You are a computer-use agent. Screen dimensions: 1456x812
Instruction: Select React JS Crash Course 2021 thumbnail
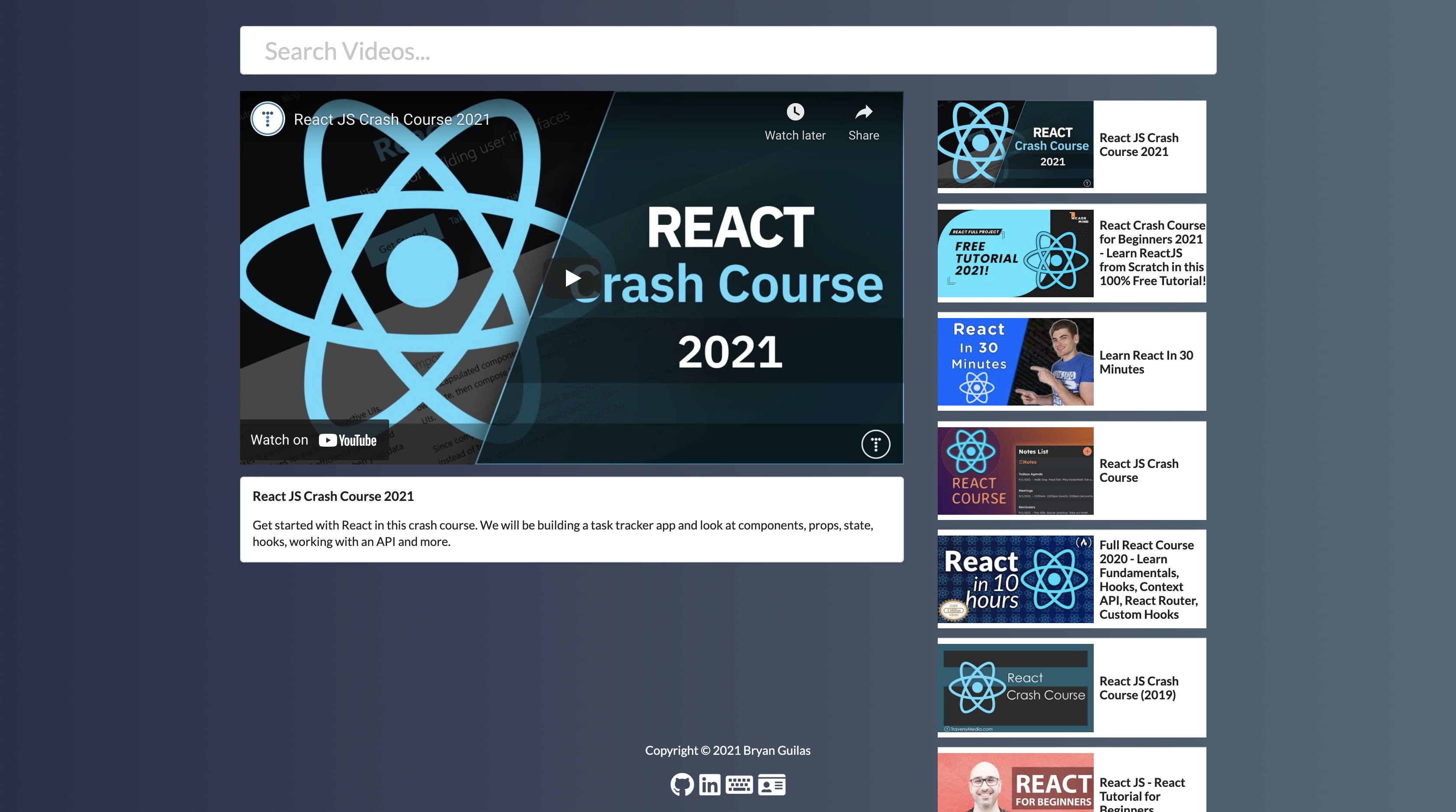click(x=1015, y=145)
